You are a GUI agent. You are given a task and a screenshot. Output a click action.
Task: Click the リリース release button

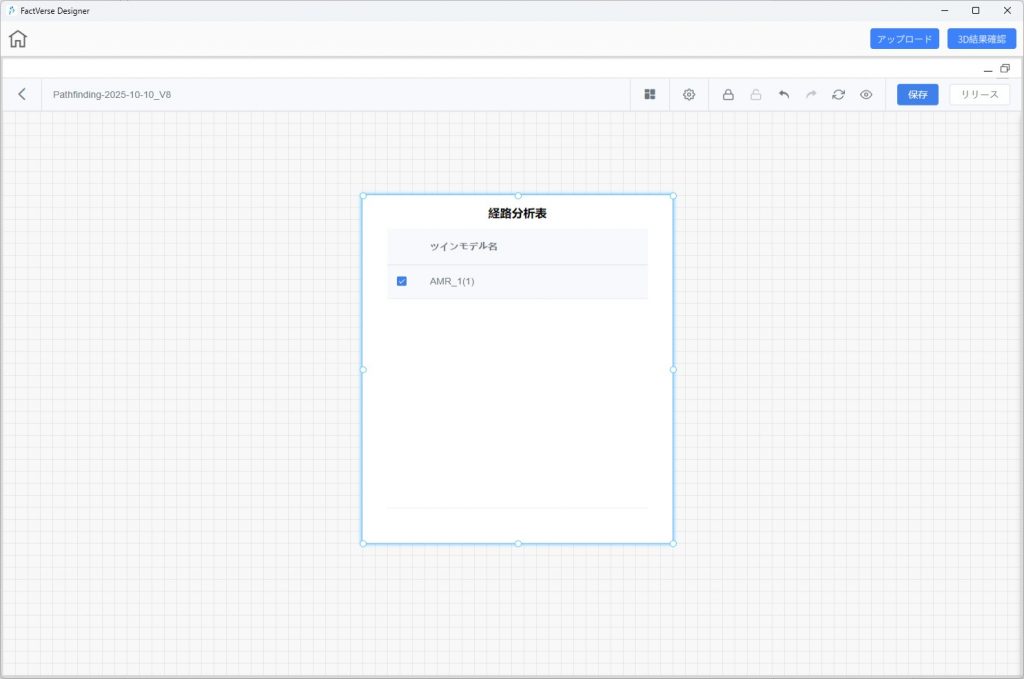point(979,94)
